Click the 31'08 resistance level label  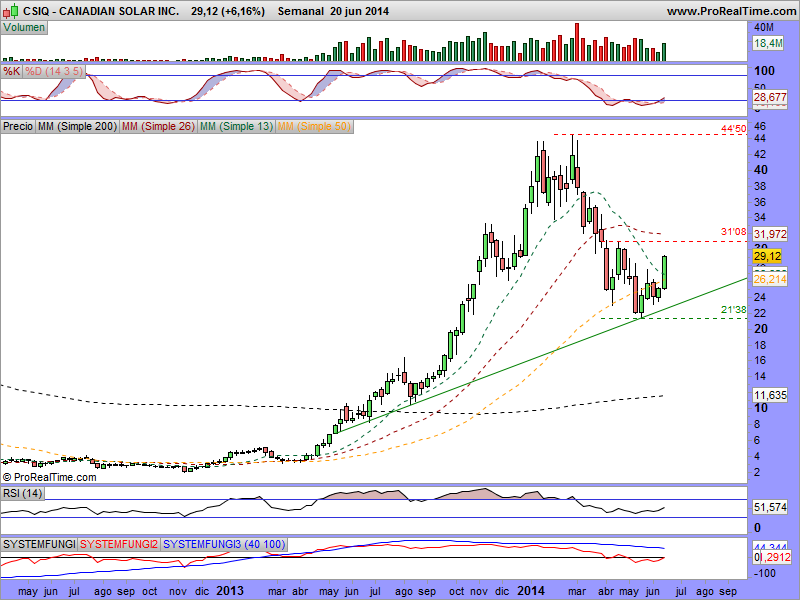tap(734, 232)
